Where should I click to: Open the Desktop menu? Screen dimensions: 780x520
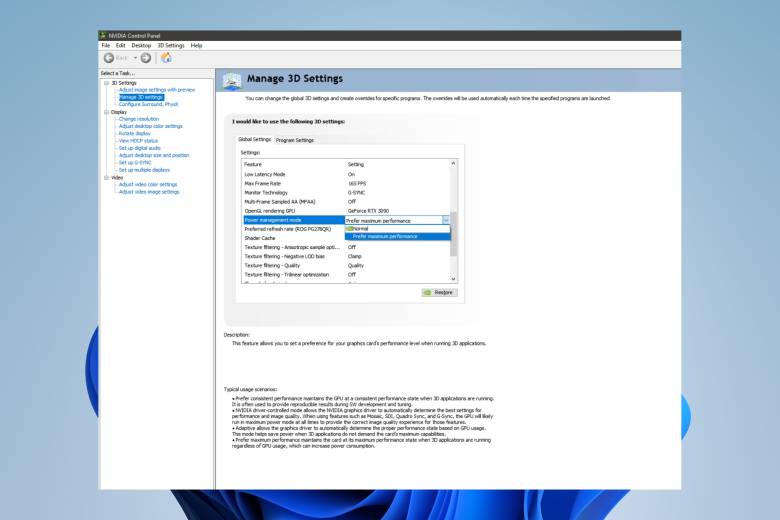coord(141,45)
